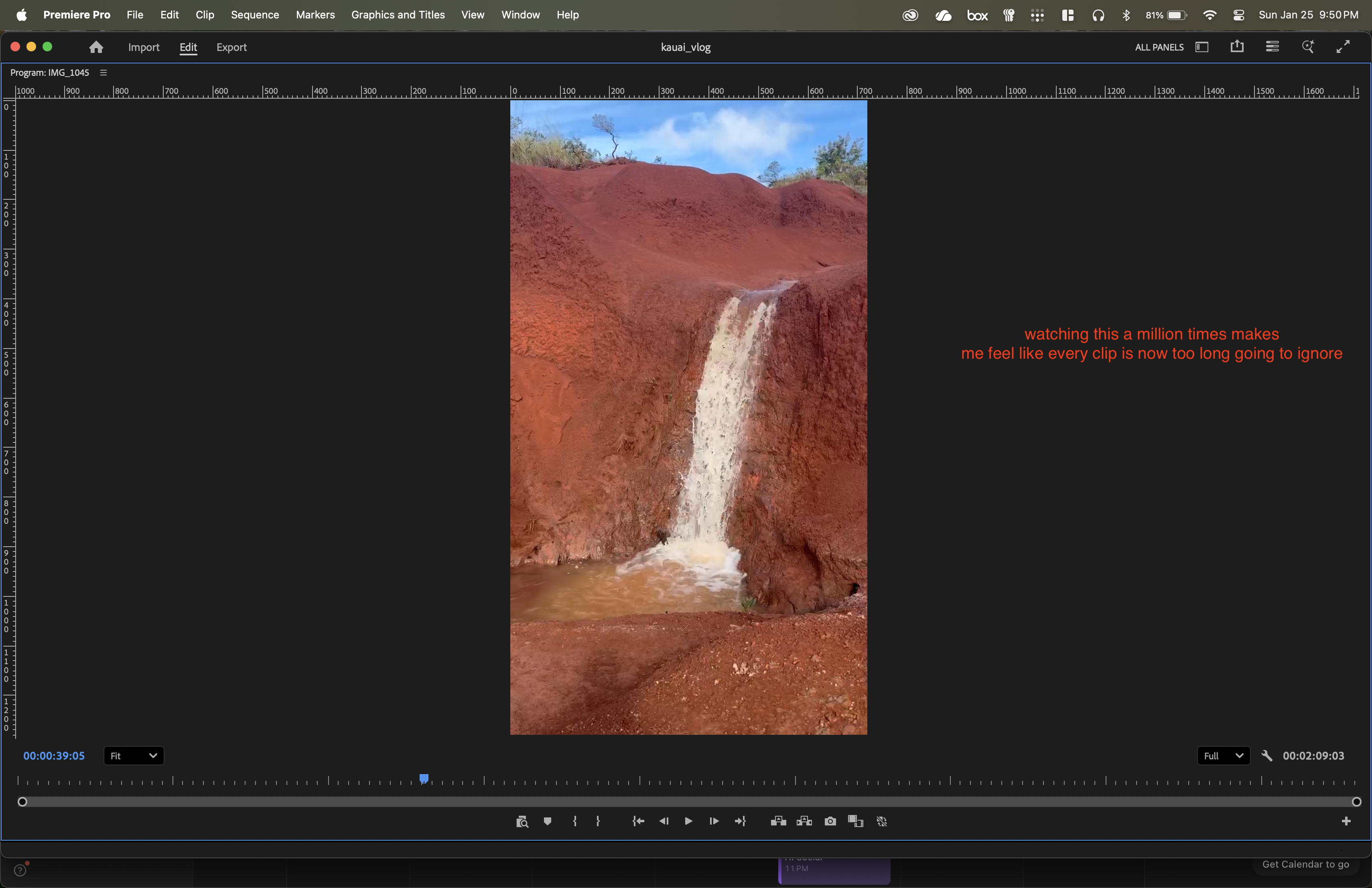Image resolution: width=1372 pixels, height=888 pixels.
Task: Toggle proxies button in transport bar
Action: point(881,821)
